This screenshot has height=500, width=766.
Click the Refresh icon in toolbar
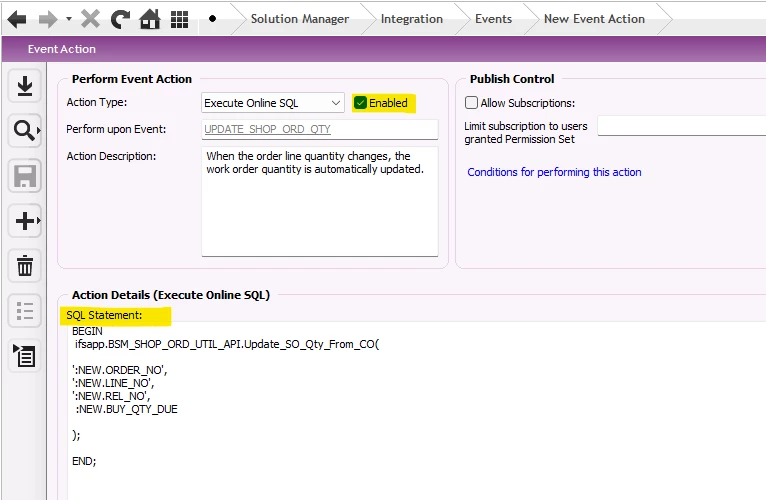(120, 20)
